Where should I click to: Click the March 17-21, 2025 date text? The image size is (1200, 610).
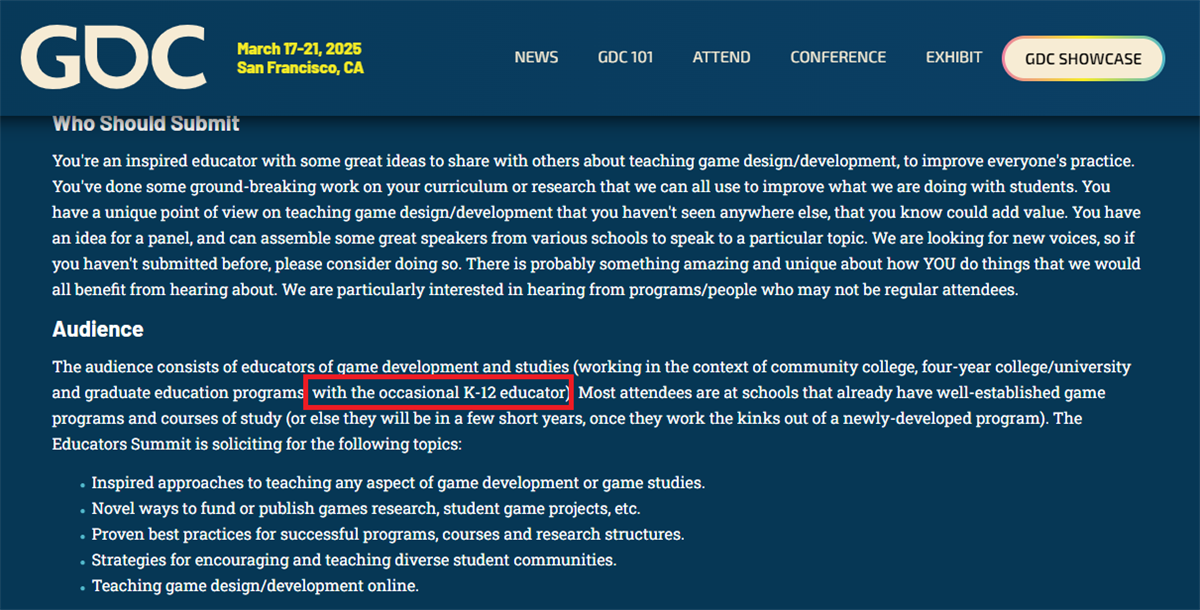pyautogui.click(x=299, y=48)
